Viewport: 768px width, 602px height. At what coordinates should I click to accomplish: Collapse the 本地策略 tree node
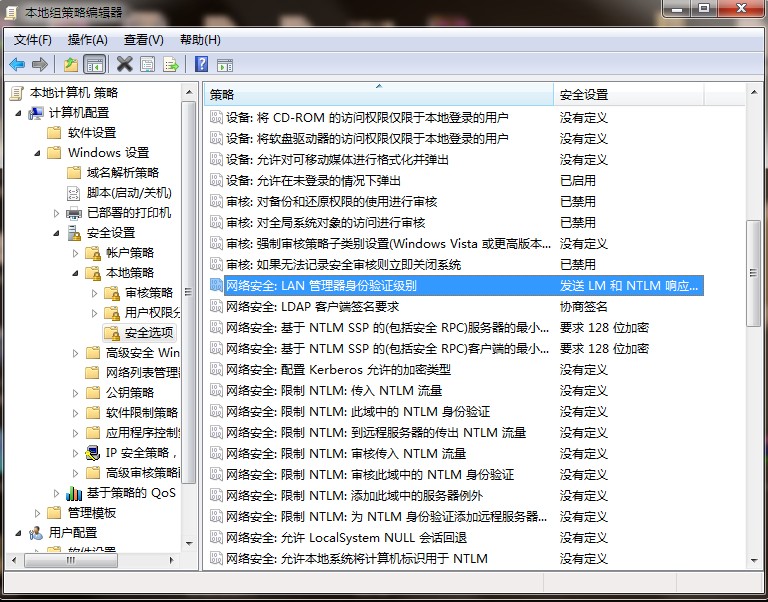75,274
